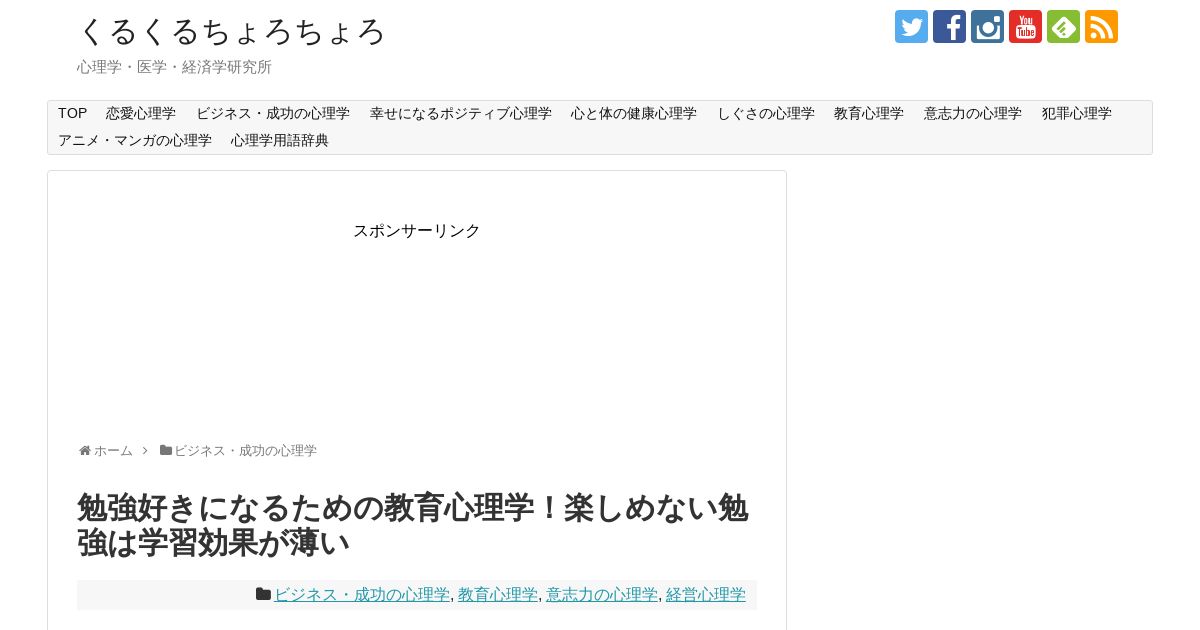Select TOP in navigation menu
The height and width of the screenshot is (630, 1200).
(72, 113)
